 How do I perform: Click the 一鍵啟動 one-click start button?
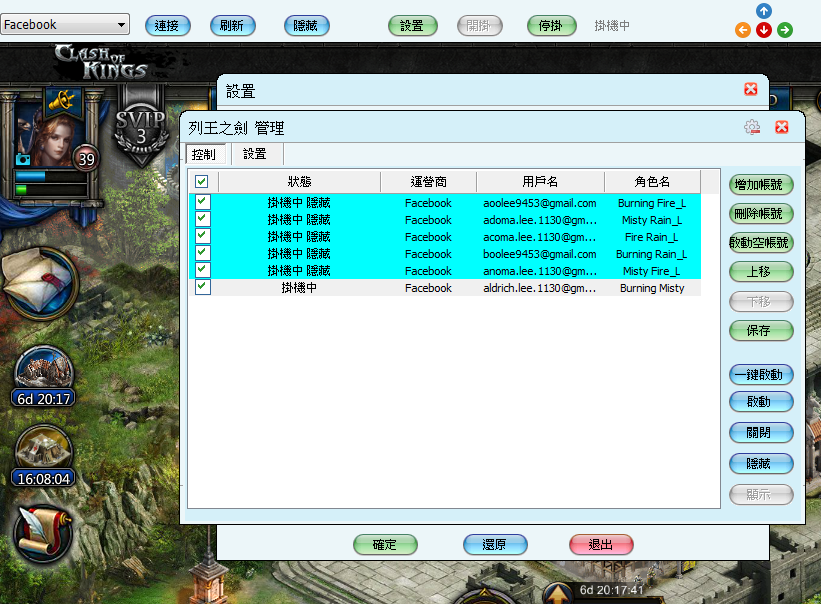[x=761, y=375]
